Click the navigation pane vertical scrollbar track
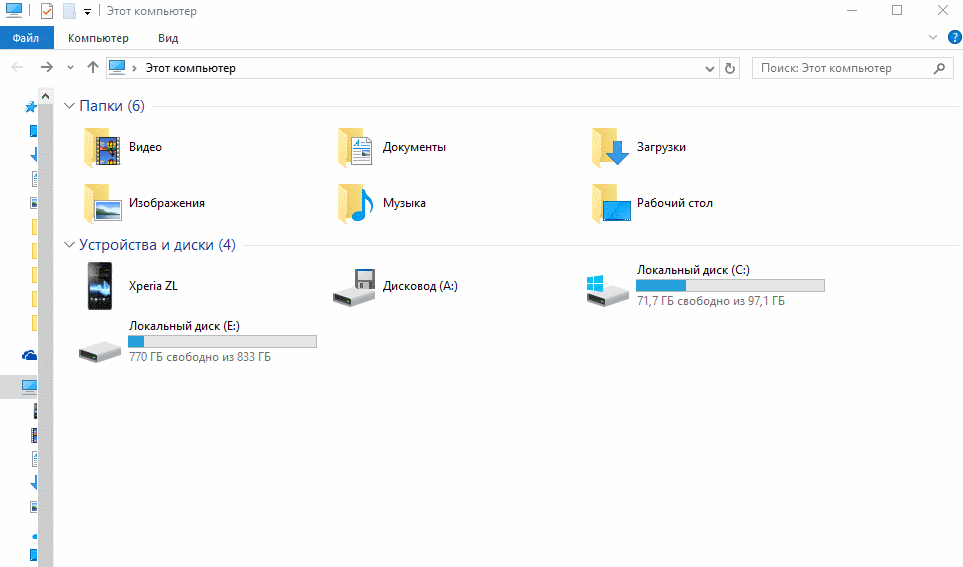 point(45,335)
